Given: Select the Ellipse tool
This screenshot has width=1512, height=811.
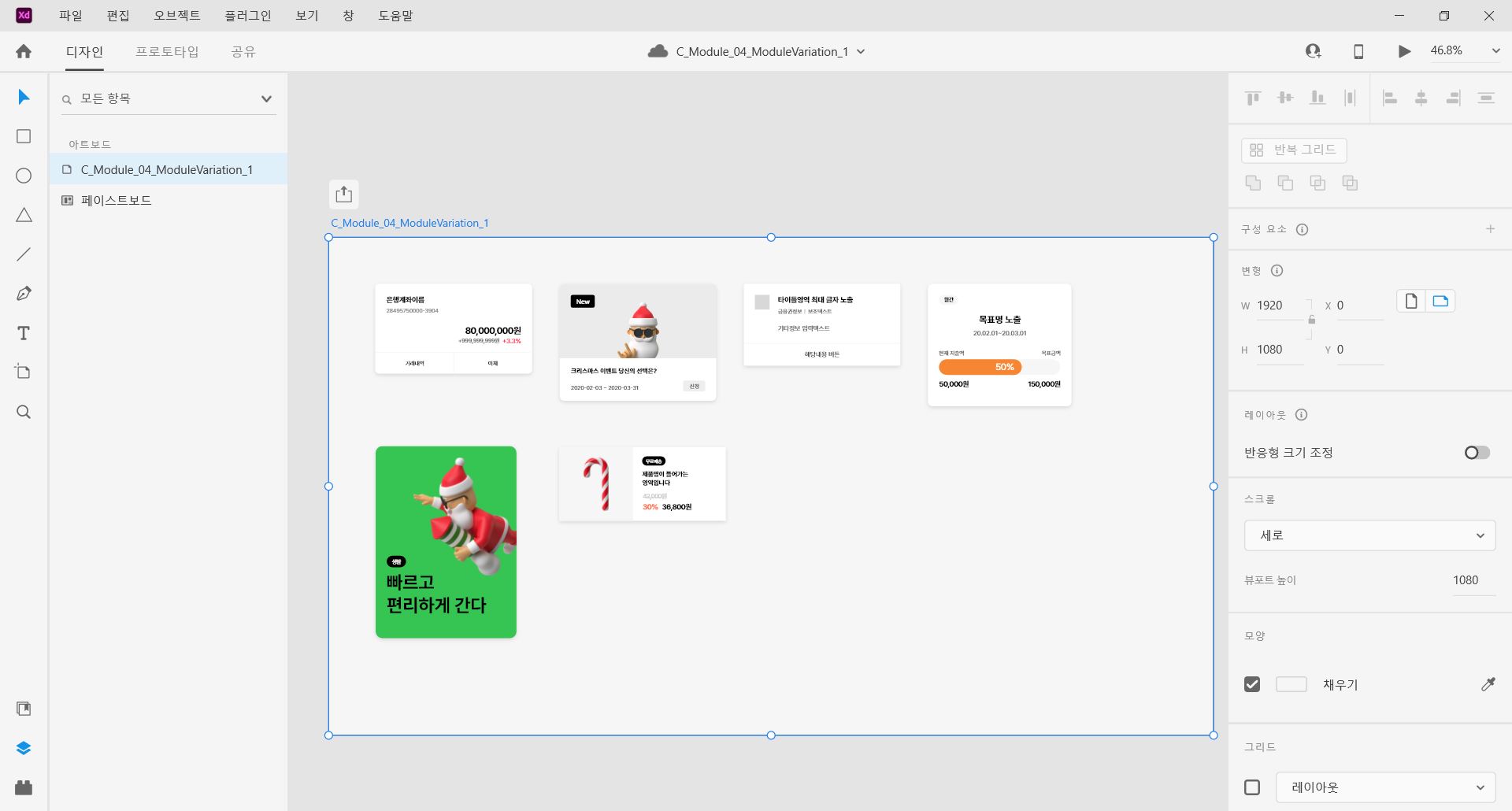Looking at the screenshot, I should click(x=24, y=176).
